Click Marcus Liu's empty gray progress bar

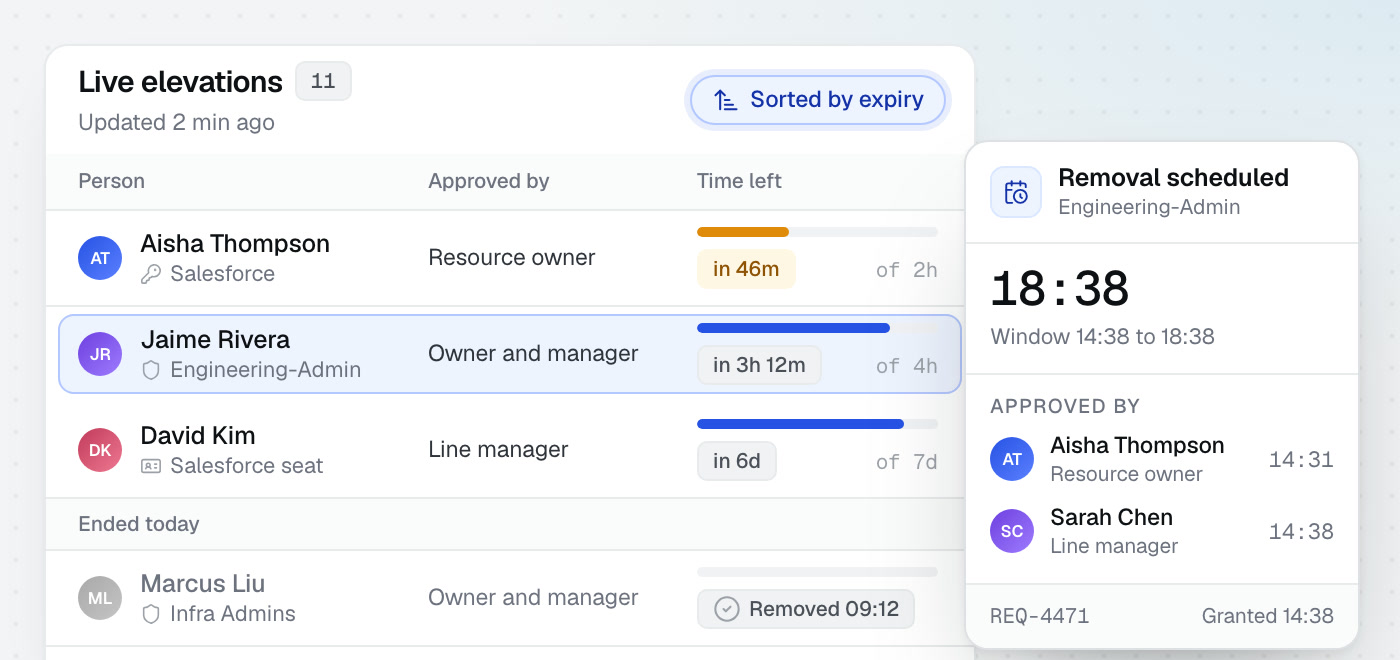817,572
